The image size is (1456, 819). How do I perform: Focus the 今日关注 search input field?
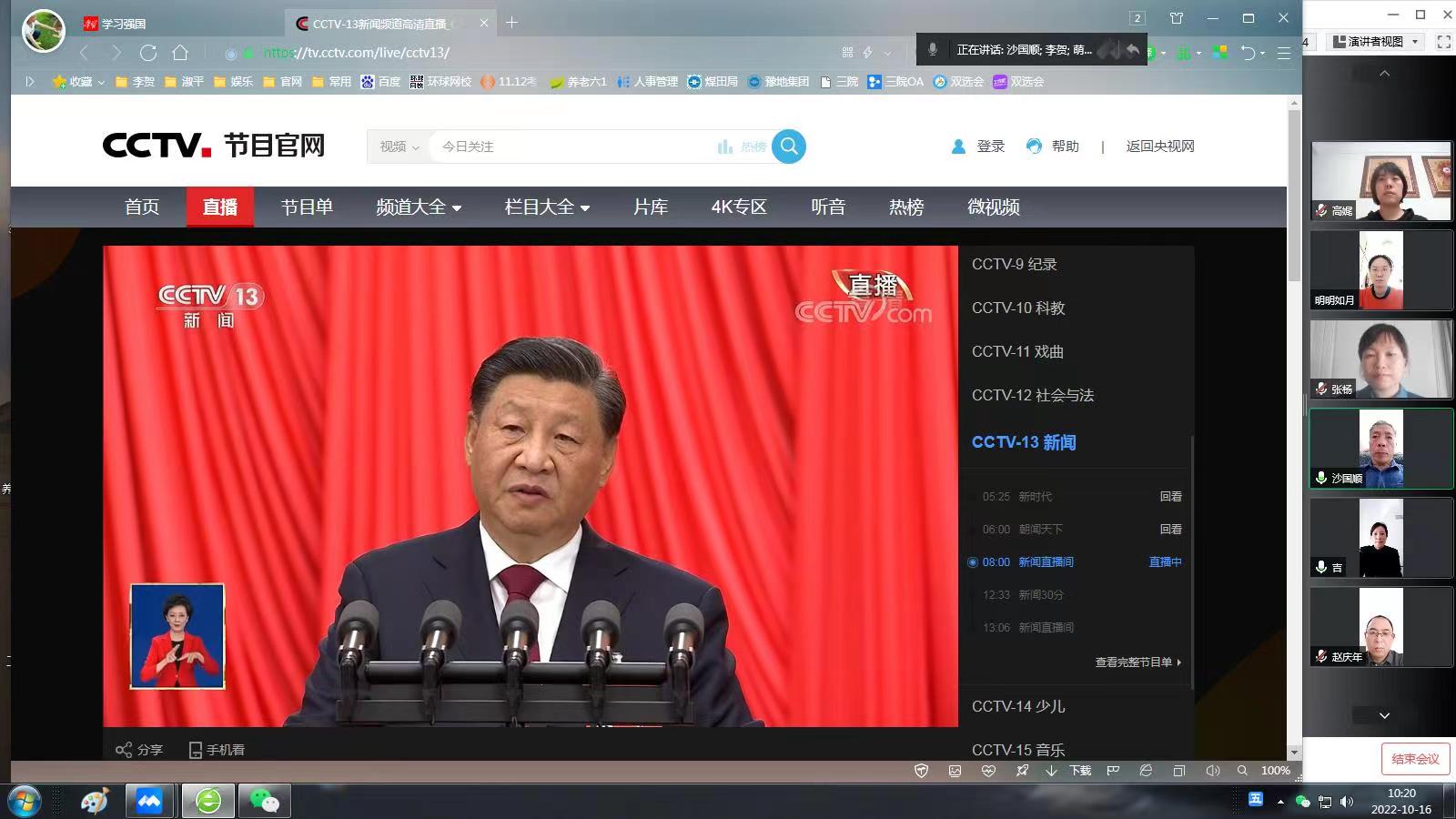tap(573, 147)
